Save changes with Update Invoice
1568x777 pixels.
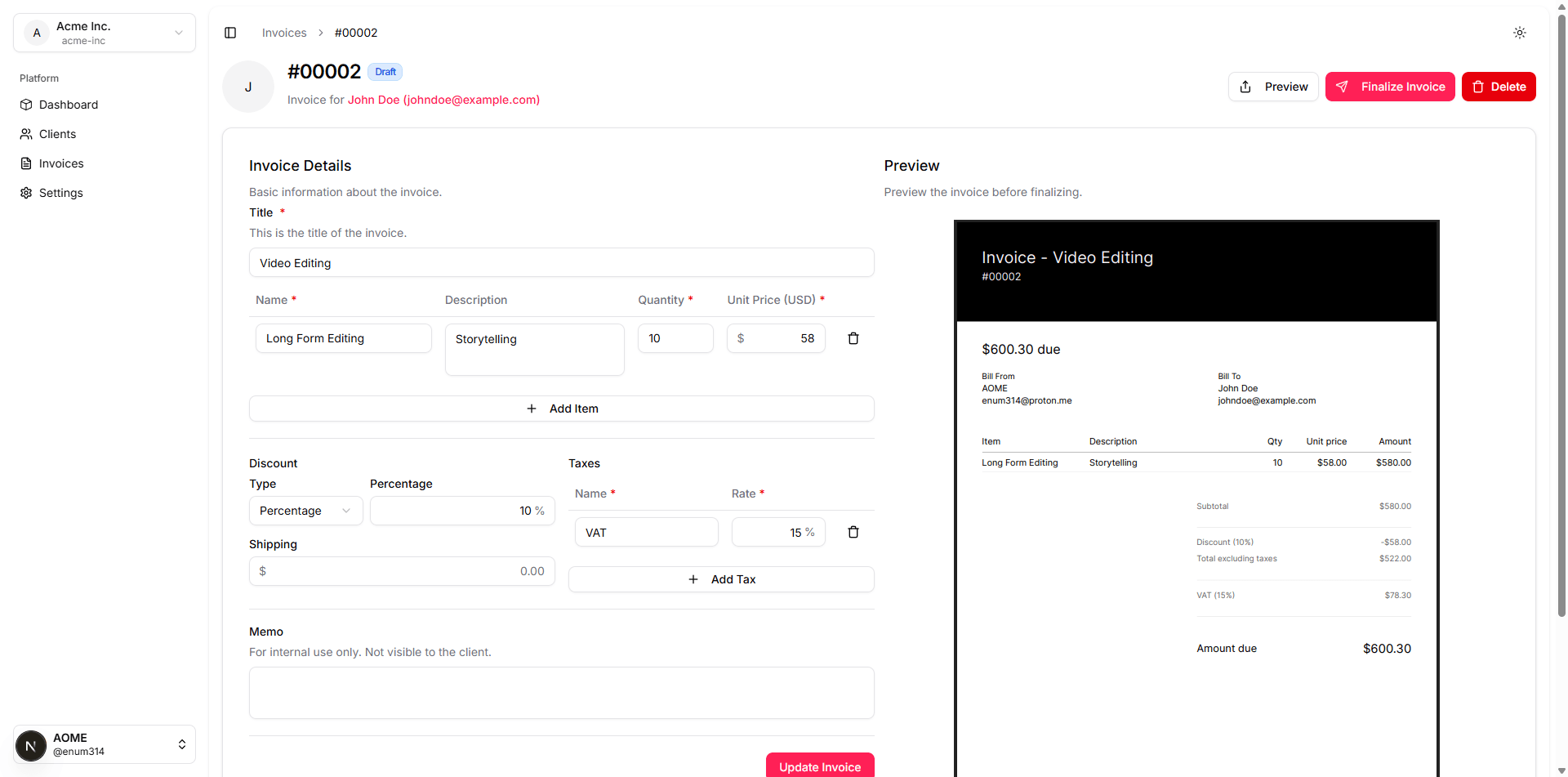coord(820,766)
